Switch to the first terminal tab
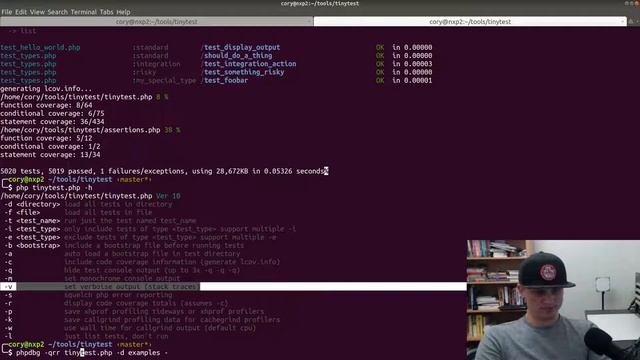The image size is (640, 360). coord(156,22)
